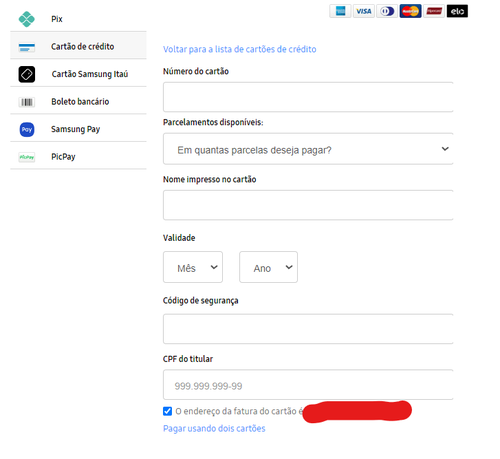Click the barcode icon for Boleto bancário
500x459 pixels.
click(27, 102)
